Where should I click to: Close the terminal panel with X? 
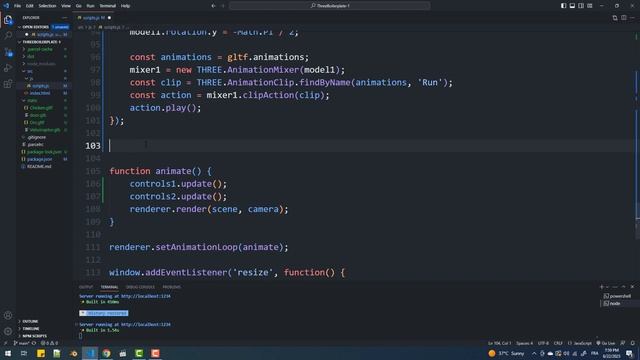(x=632, y=287)
